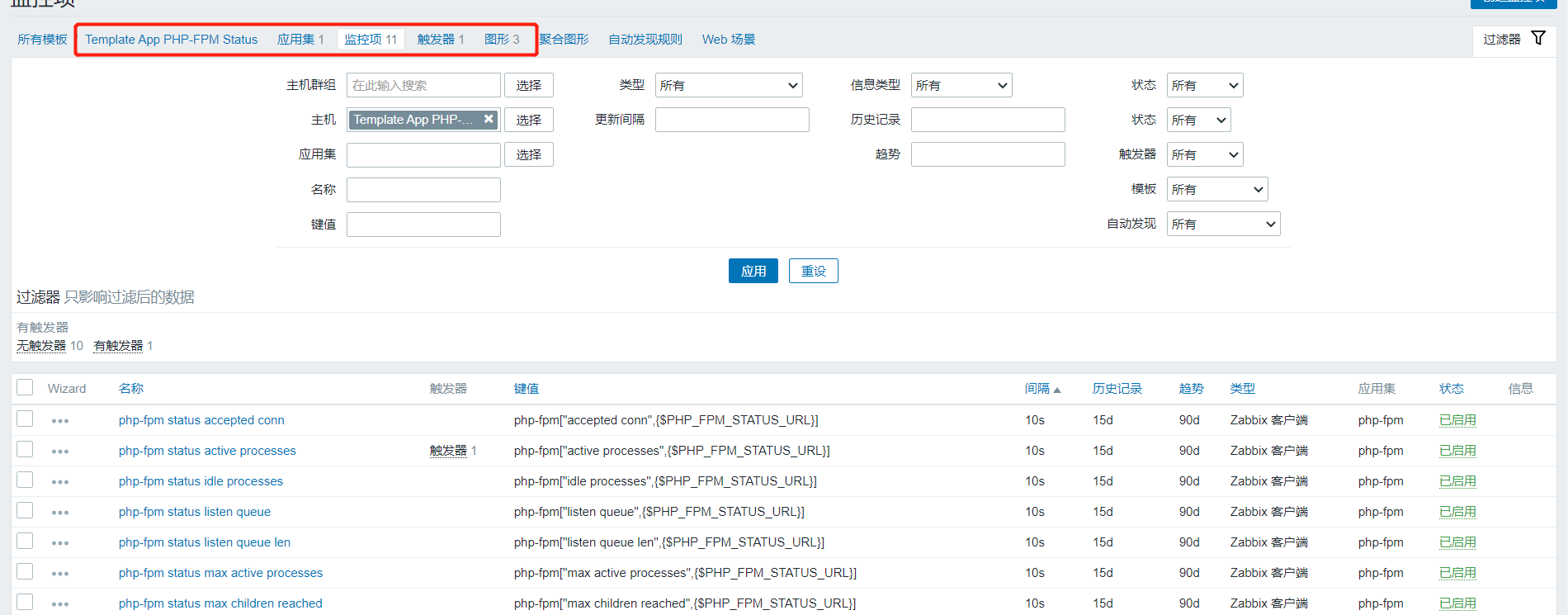Image resolution: width=1568 pixels, height=615 pixels.
Task: Switch to 监控项 11 tab
Action: [371, 40]
